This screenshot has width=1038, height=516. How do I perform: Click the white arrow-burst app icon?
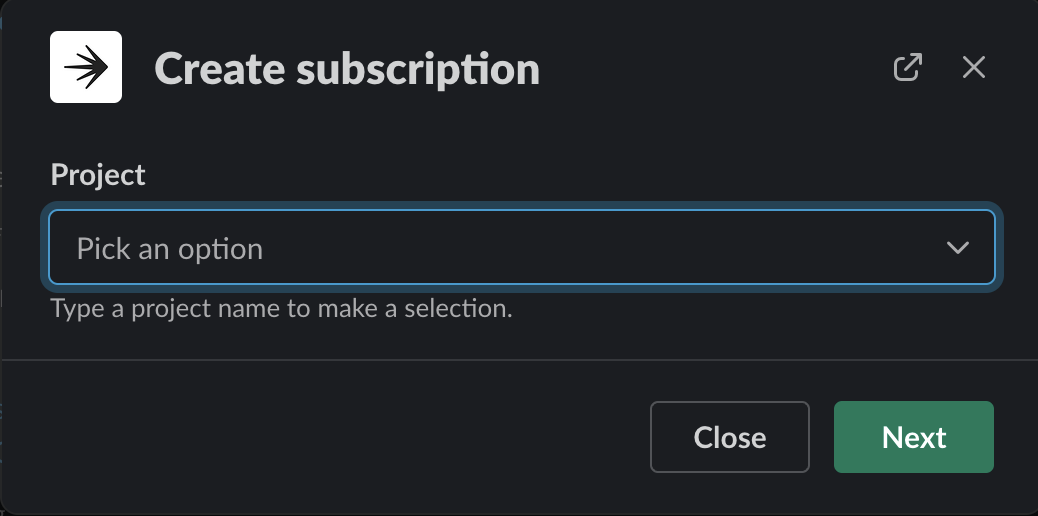(x=86, y=67)
